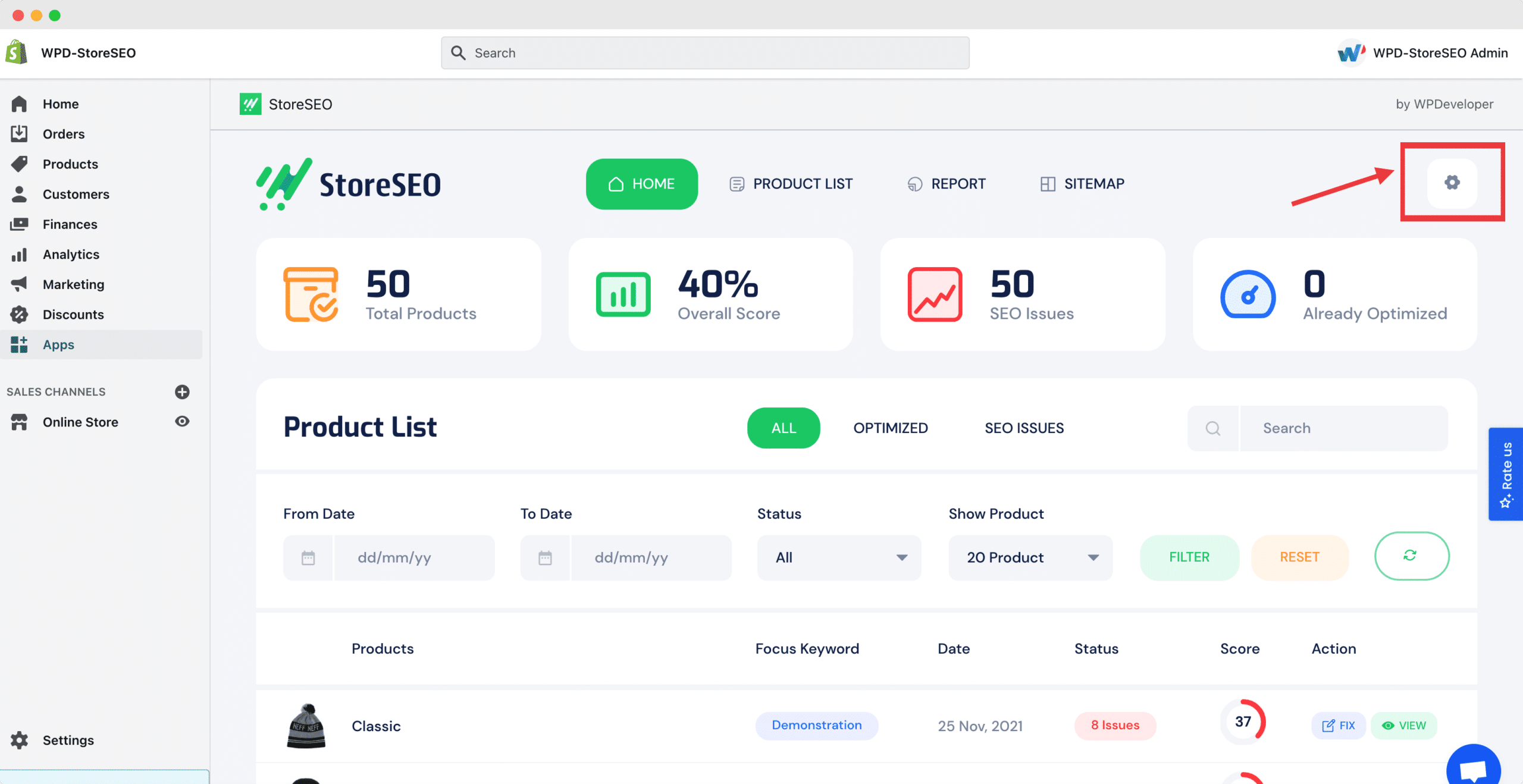This screenshot has height=784, width=1523.
Task: Open Analytics in the sidebar
Action: pos(71,255)
